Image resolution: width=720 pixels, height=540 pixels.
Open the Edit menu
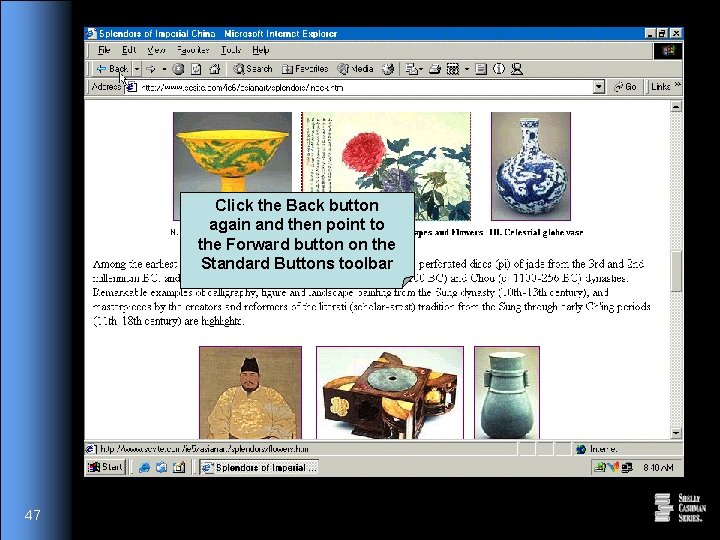[129, 50]
